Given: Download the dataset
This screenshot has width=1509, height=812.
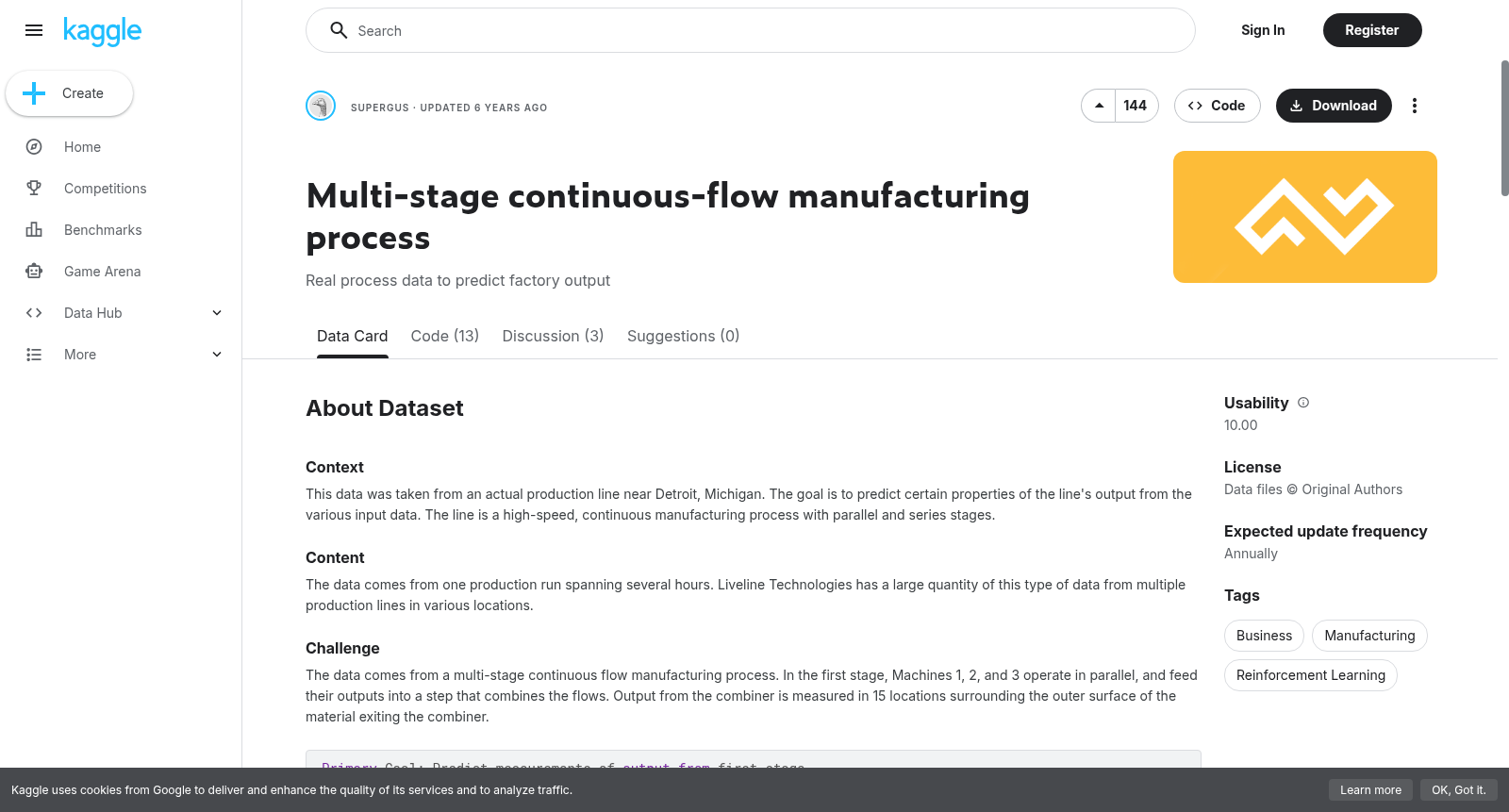Looking at the screenshot, I should [x=1334, y=106].
